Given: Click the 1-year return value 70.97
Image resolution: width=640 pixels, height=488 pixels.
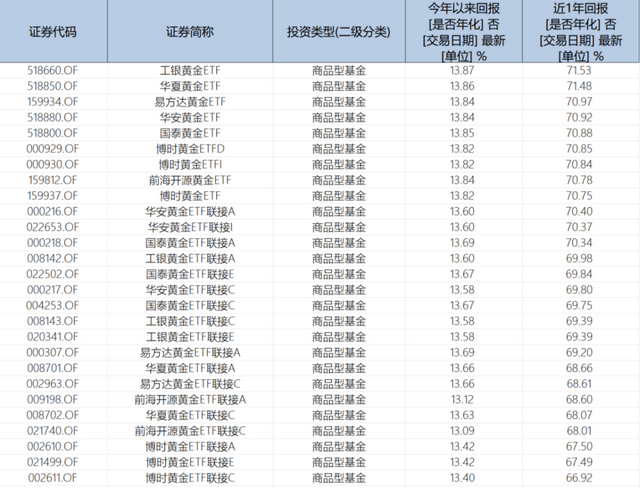Looking at the screenshot, I should pos(579,102).
